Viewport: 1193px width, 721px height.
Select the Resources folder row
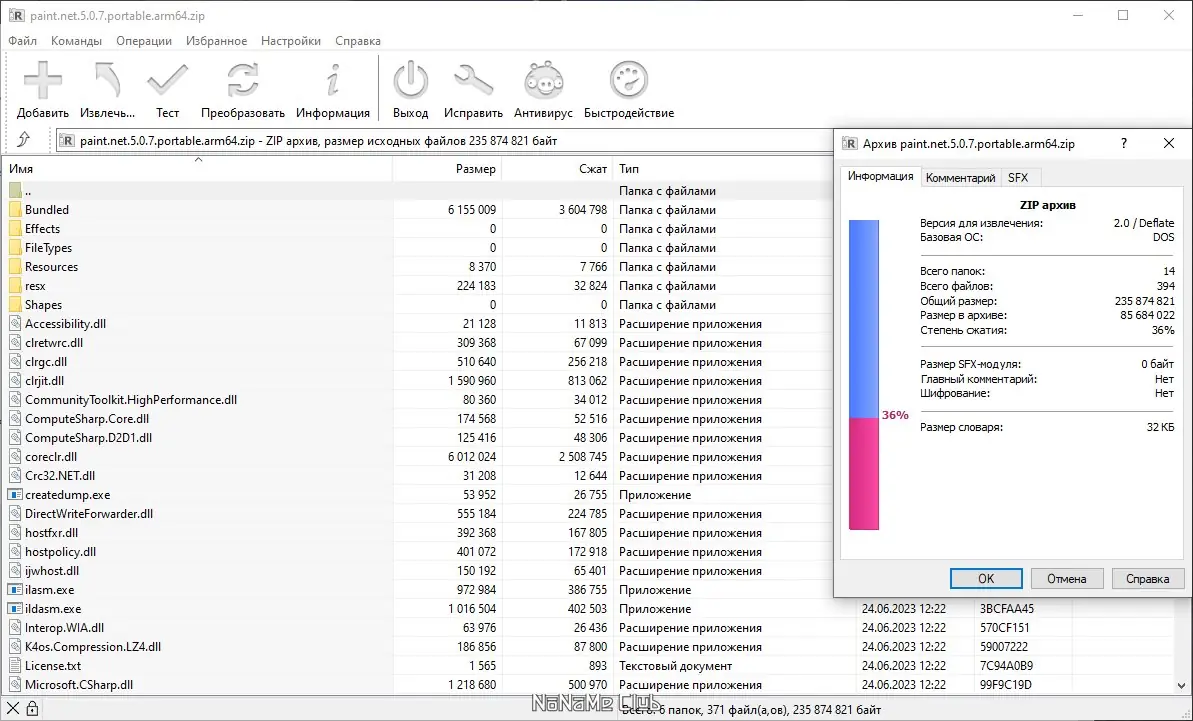tap(417, 267)
